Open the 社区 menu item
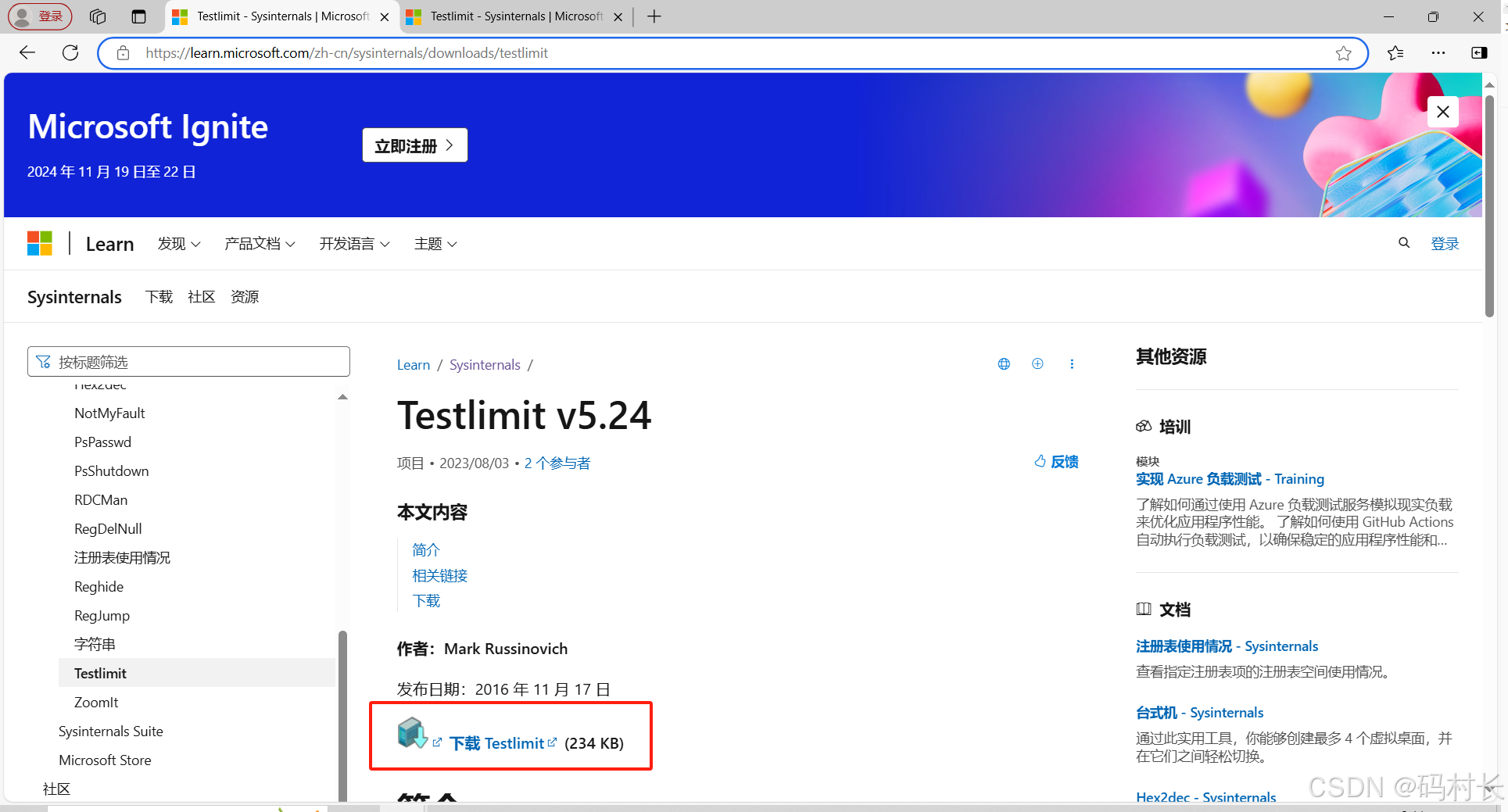1508x812 pixels. tap(202, 297)
